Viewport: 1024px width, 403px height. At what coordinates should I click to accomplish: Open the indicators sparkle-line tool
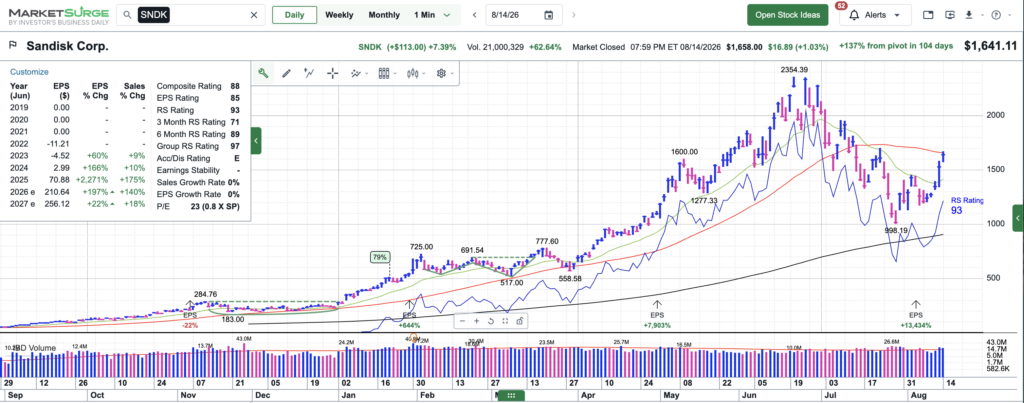tap(356, 73)
